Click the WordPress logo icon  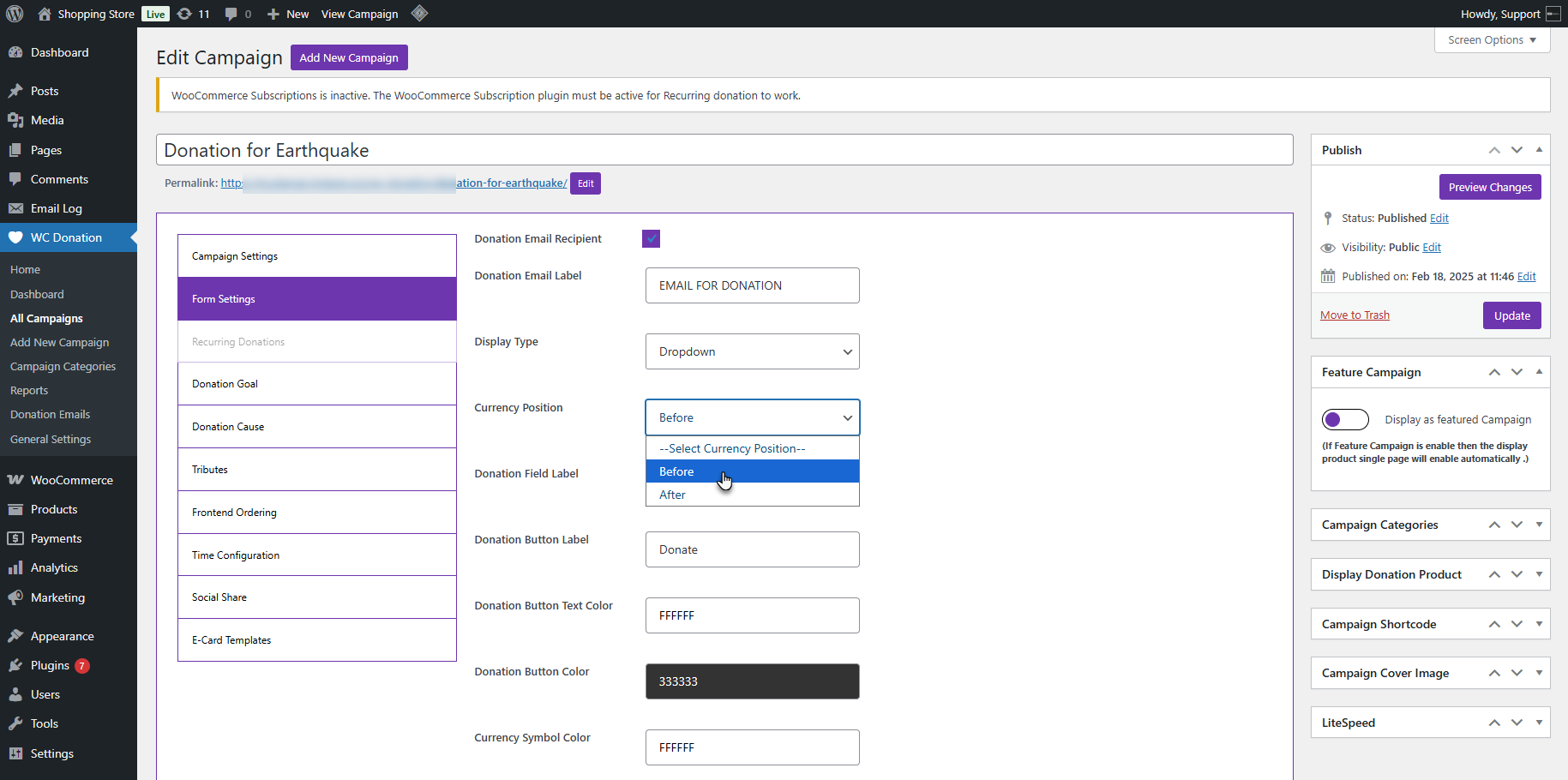[15, 14]
